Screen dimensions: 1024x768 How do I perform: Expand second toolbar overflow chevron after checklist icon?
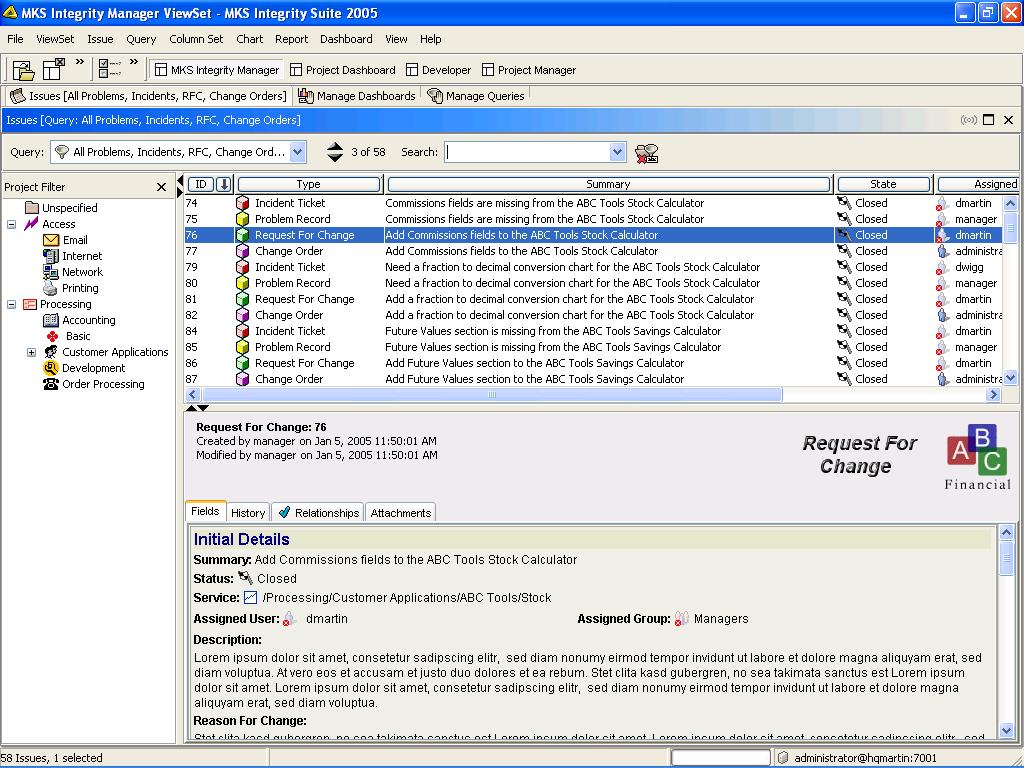(134, 62)
